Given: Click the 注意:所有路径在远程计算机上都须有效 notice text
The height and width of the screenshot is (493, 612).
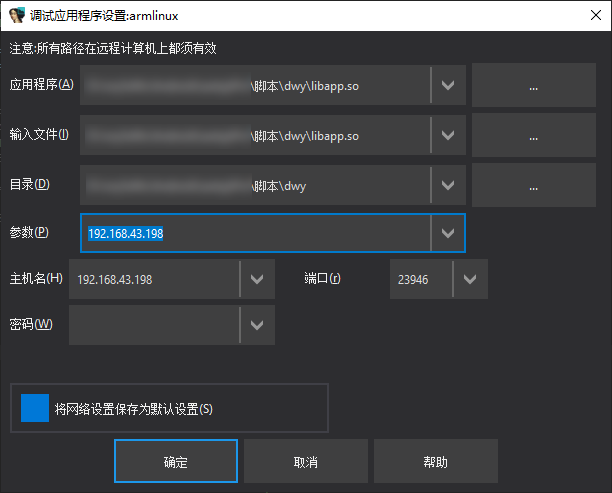Looking at the screenshot, I should [113, 48].
